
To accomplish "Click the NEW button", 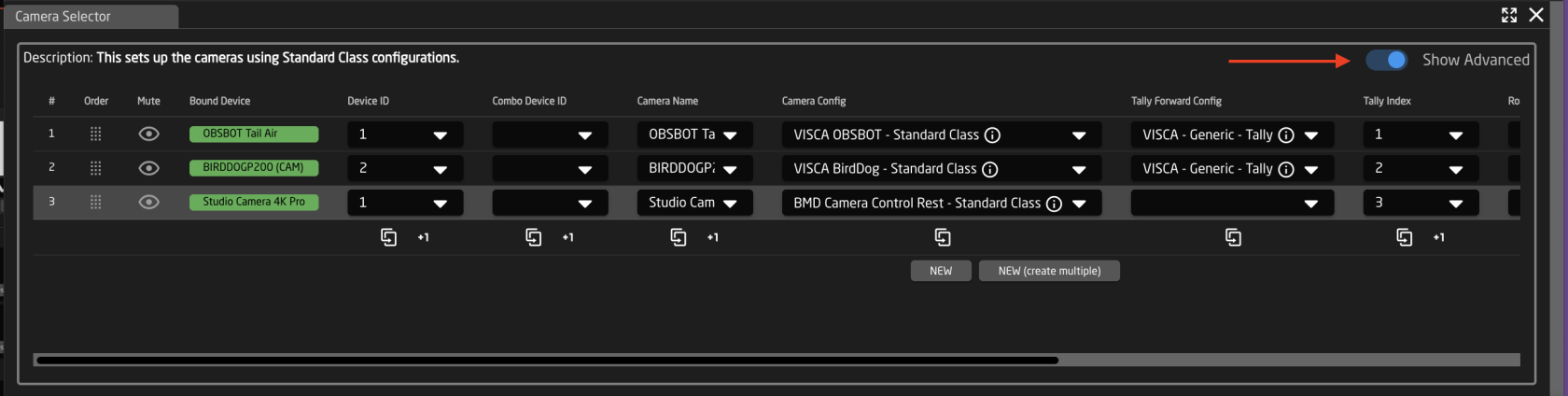I will (x=941, y=271).
